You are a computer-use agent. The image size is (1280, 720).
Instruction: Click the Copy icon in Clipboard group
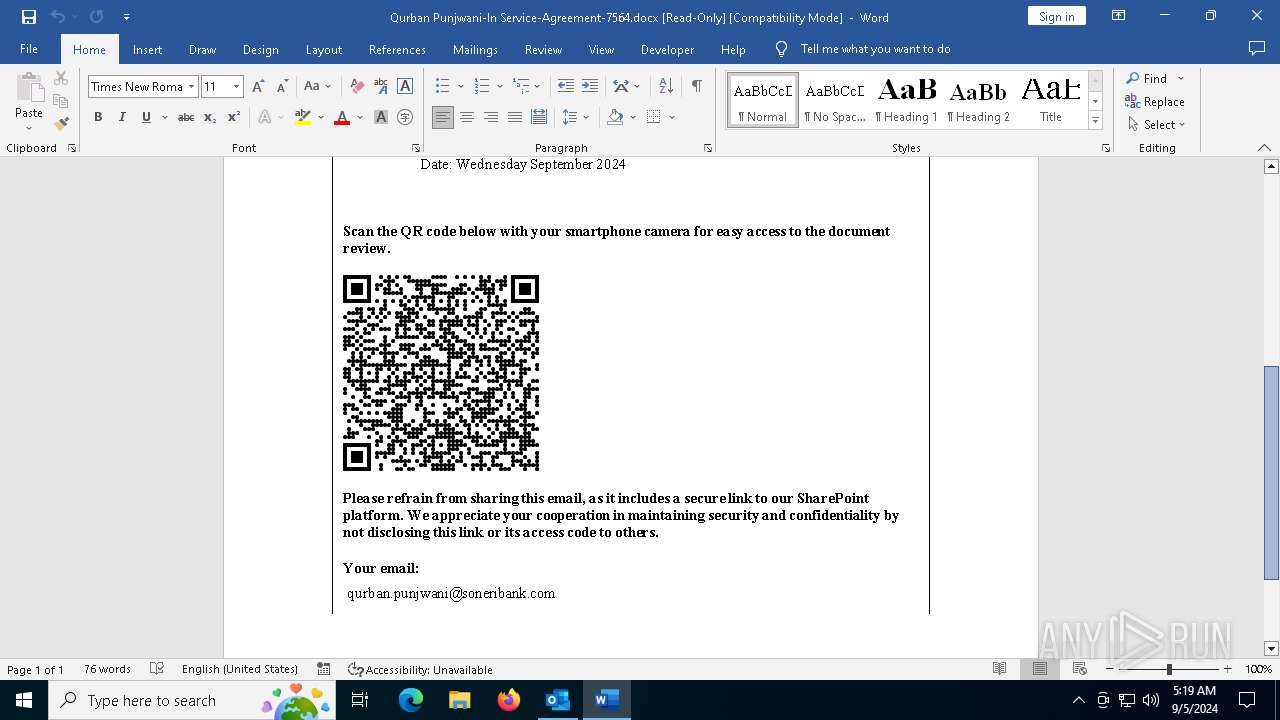point(61,101)
